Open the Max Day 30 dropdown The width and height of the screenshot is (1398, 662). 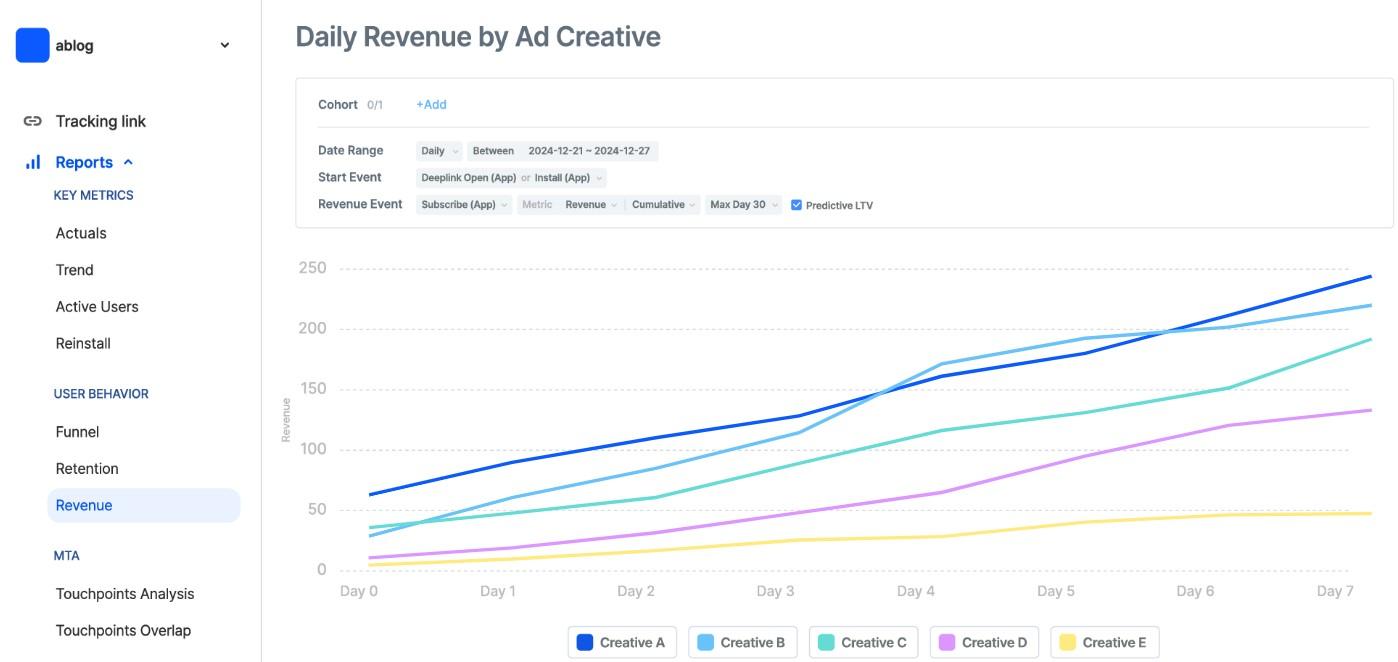click(743, 205)
